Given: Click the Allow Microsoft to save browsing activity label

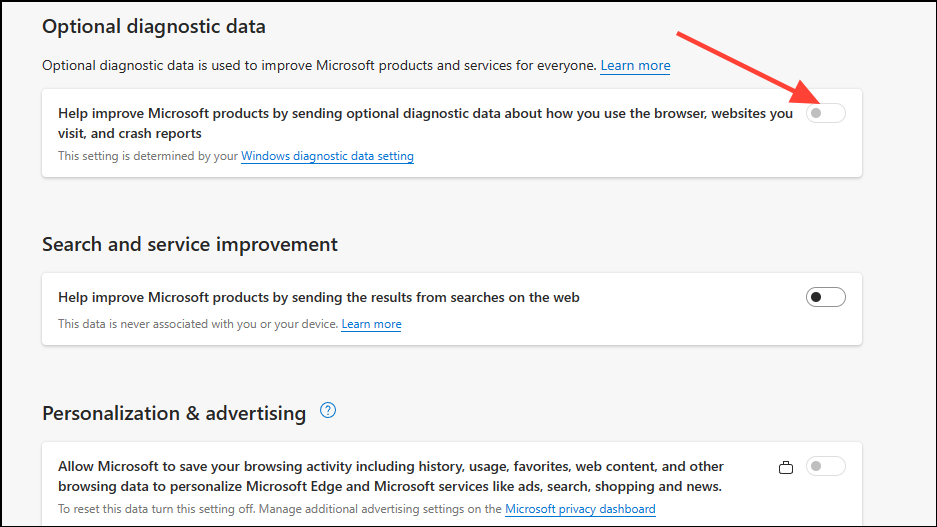Looking at the screenshot, I should pos(390,476).
